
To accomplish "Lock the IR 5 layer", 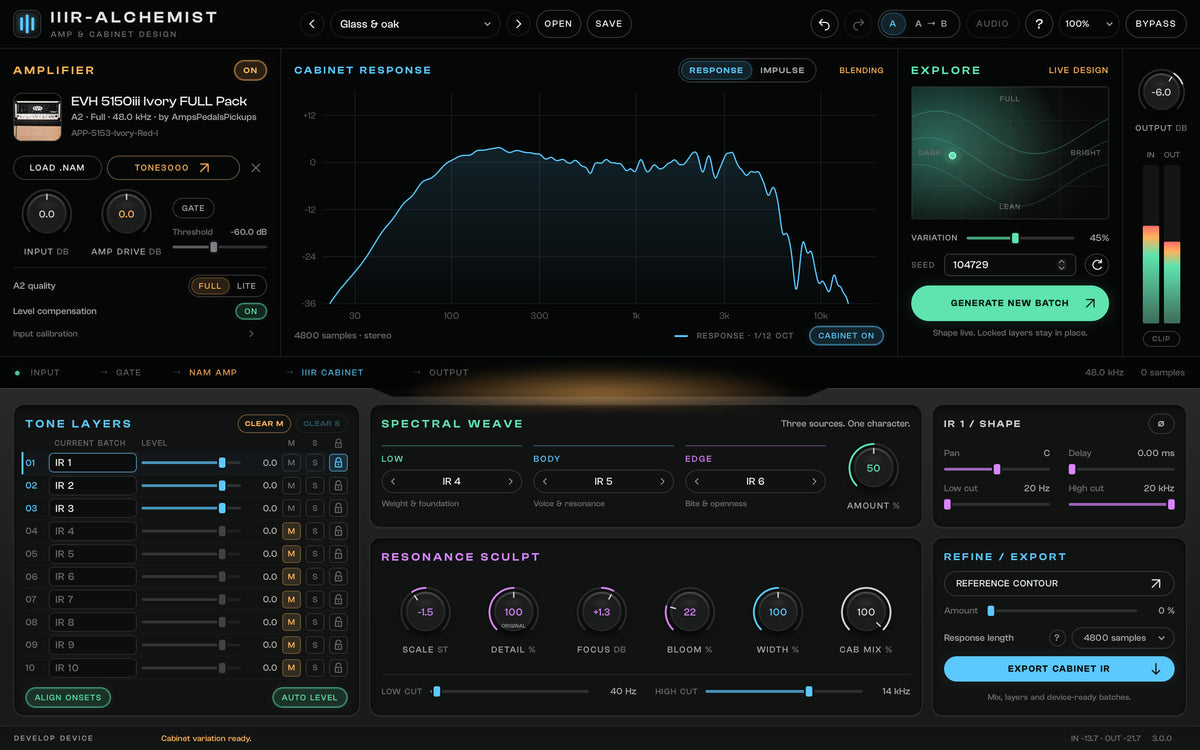I will [x=338, y=554].
